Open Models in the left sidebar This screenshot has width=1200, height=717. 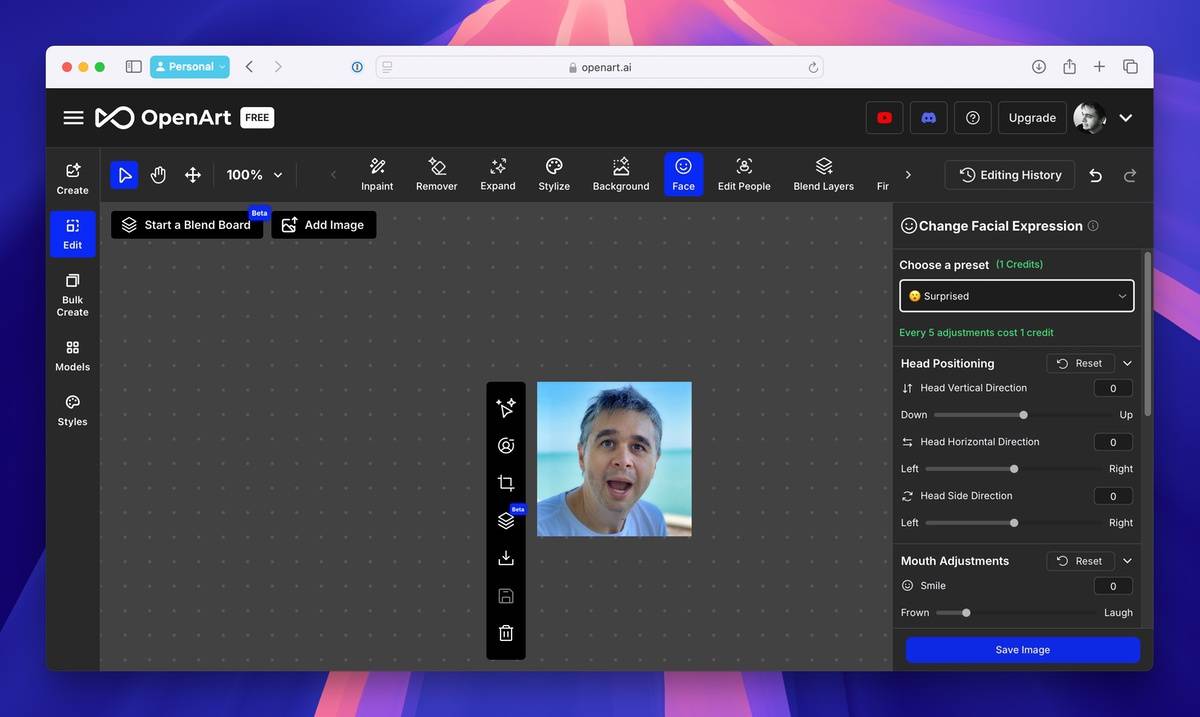(x=72, y=356)
